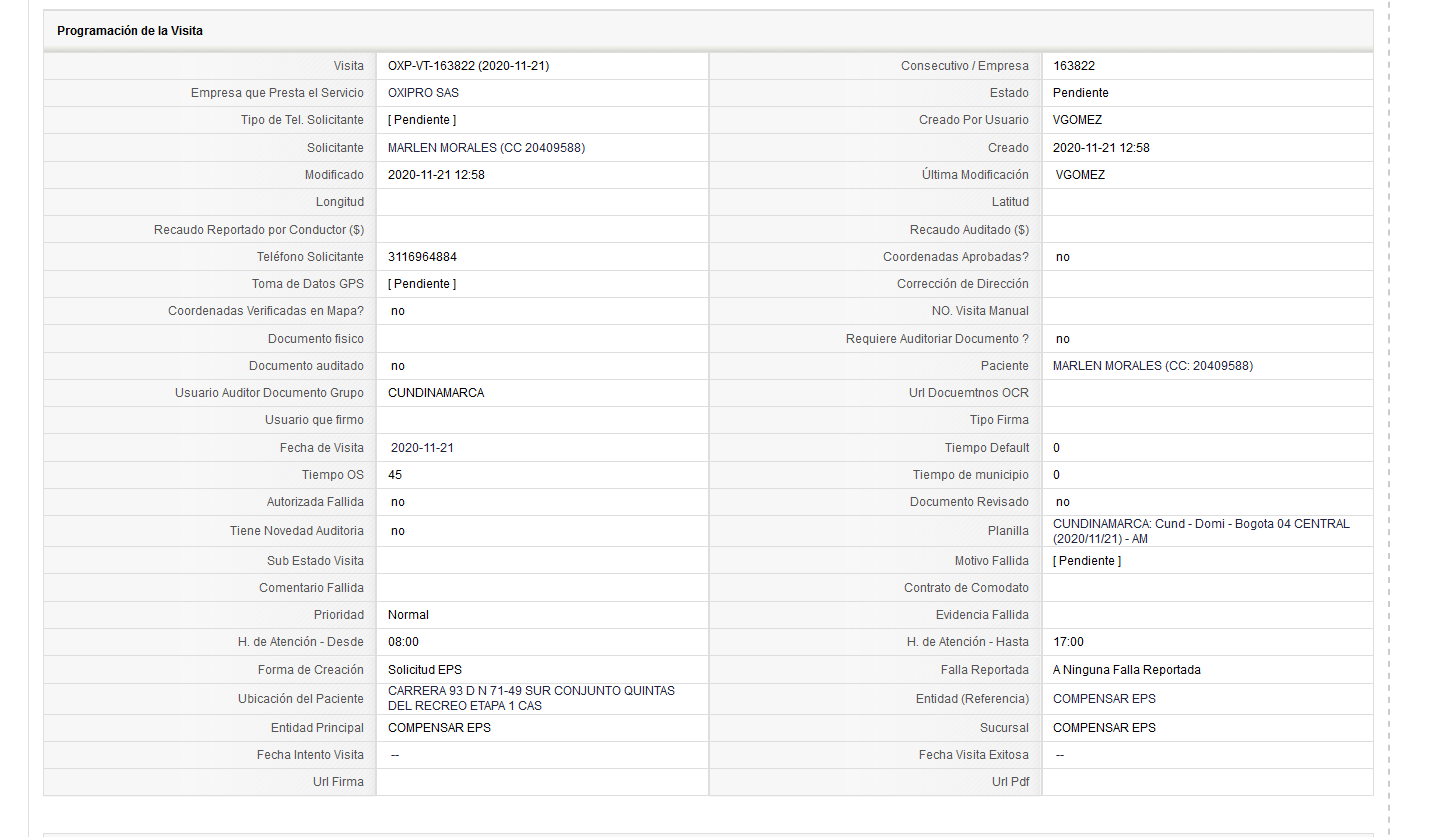Screen dimensions: 1429x837
Task: Click the Consecutivo / Empresa value 163822
Action: (x=1074, y=66)
